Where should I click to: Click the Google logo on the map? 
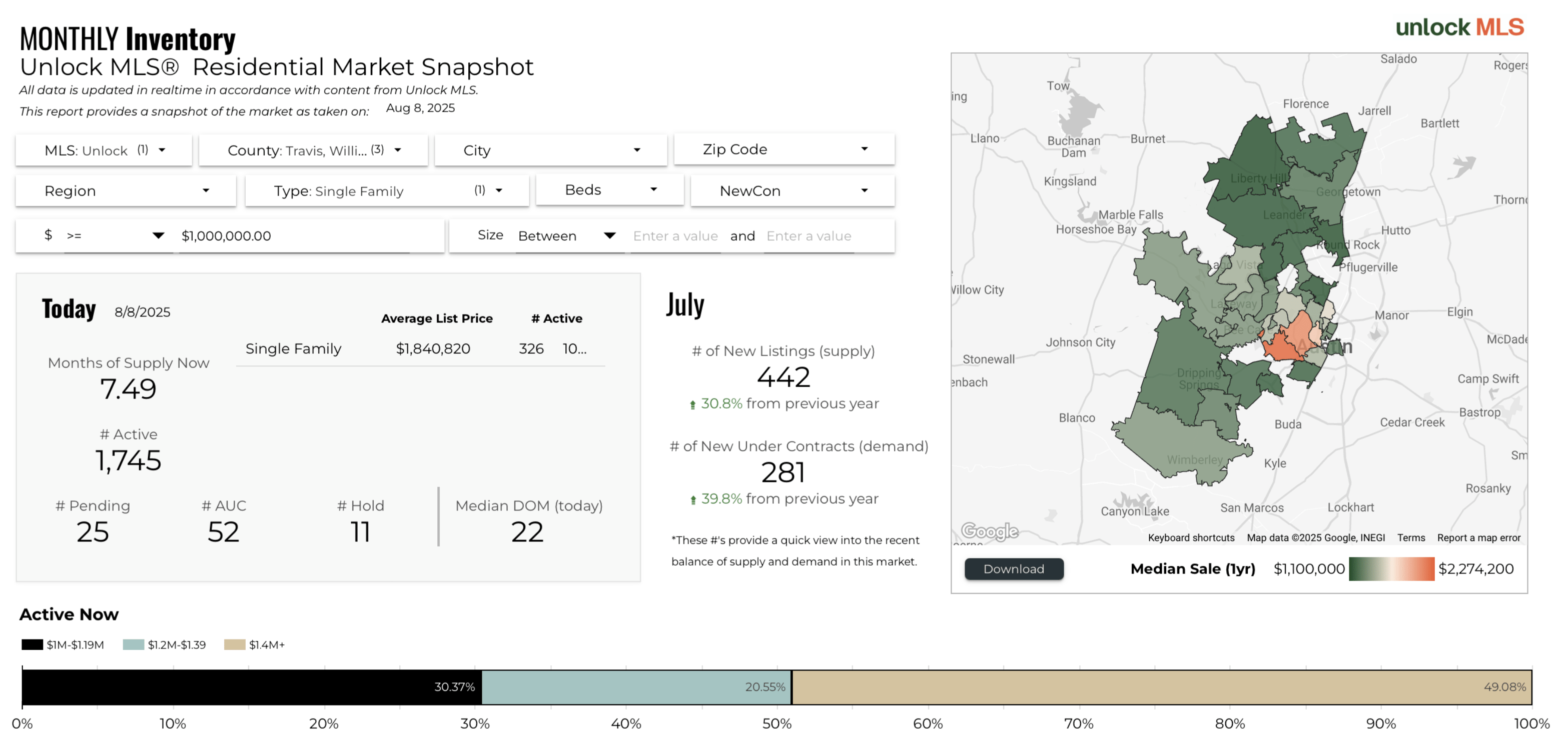(989, 531)
